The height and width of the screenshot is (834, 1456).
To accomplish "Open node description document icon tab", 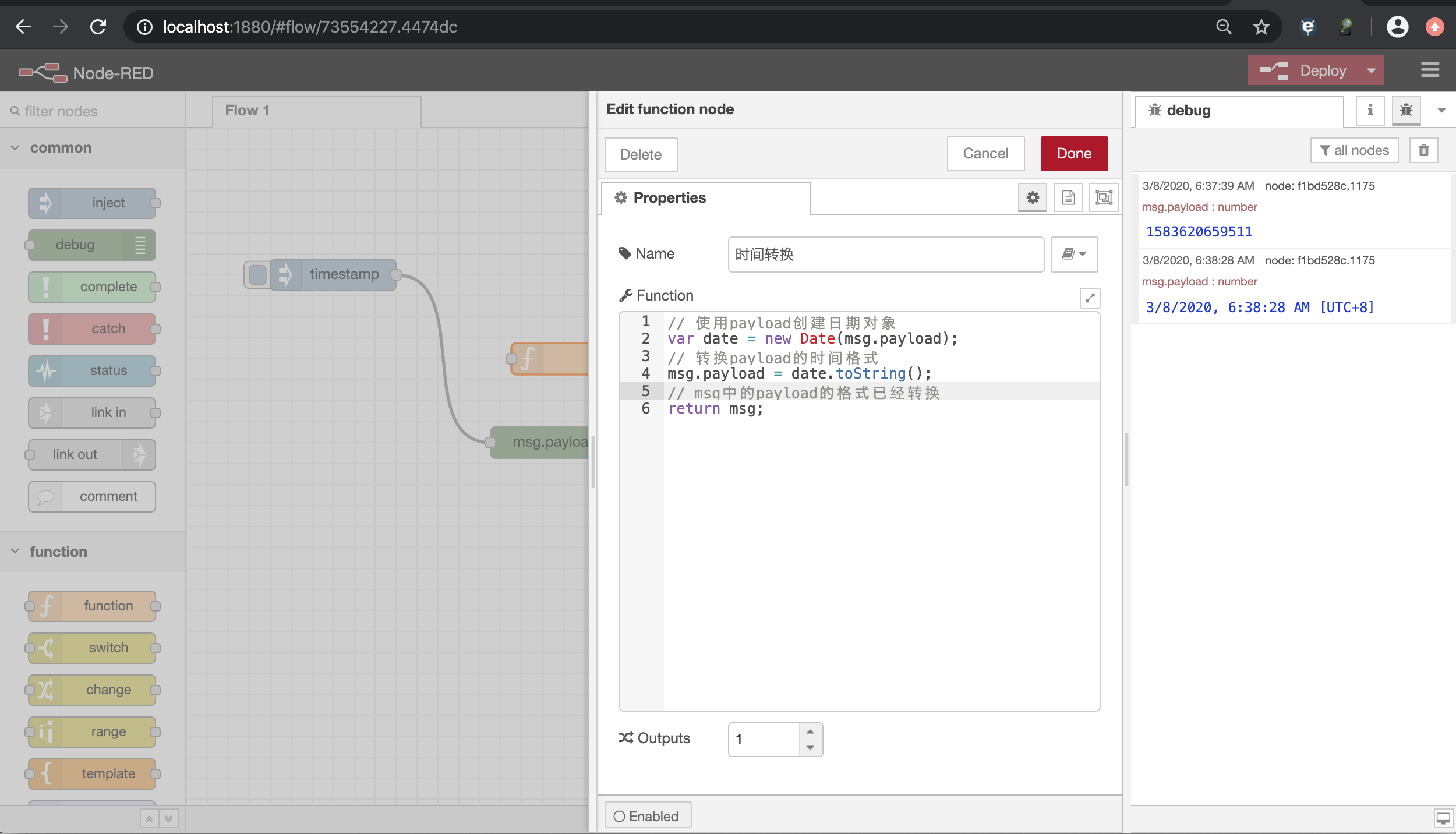I will pyautogui.click(x=1068, y=197).
